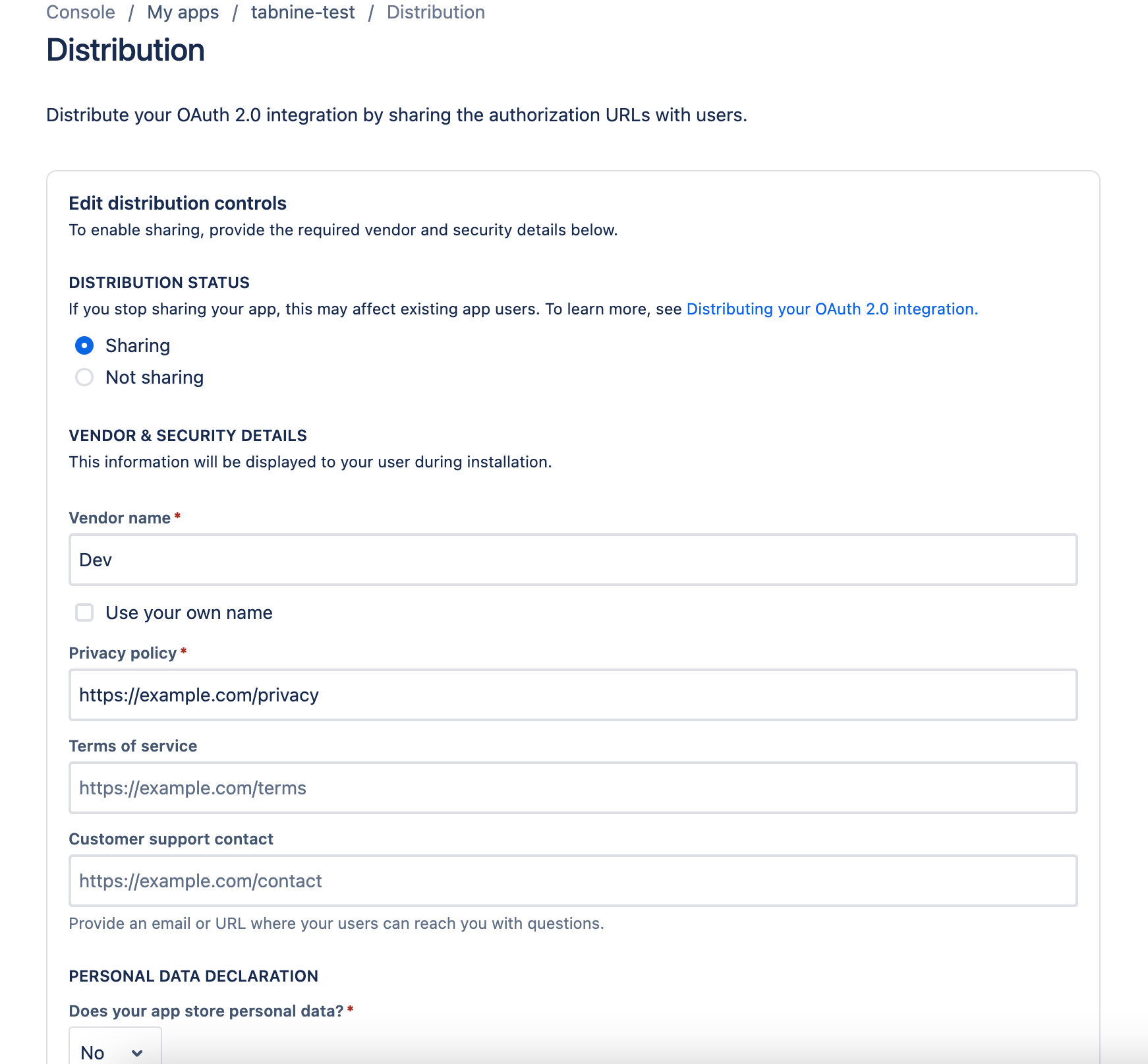This screenshot has width=1148, height=1064.
Task: Select the Sharing radio button
Action: [84, 345]
